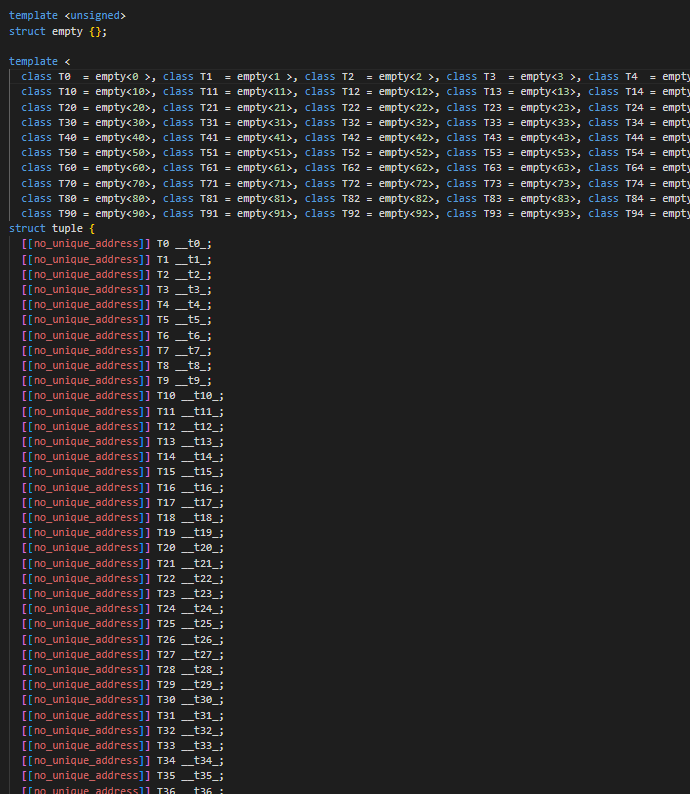Click the no_unique_address attribute before T2

coord(86,274)
